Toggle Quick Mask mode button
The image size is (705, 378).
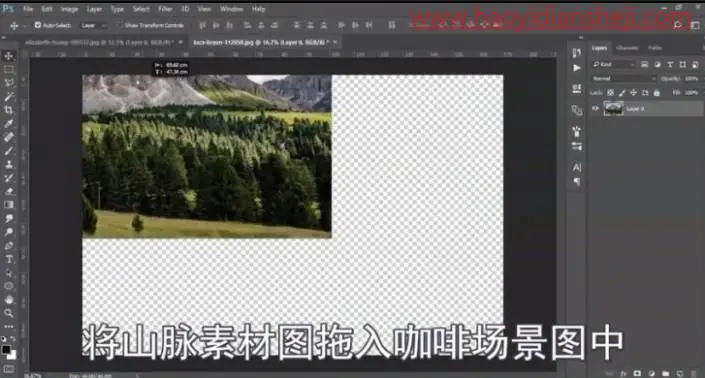9,369
